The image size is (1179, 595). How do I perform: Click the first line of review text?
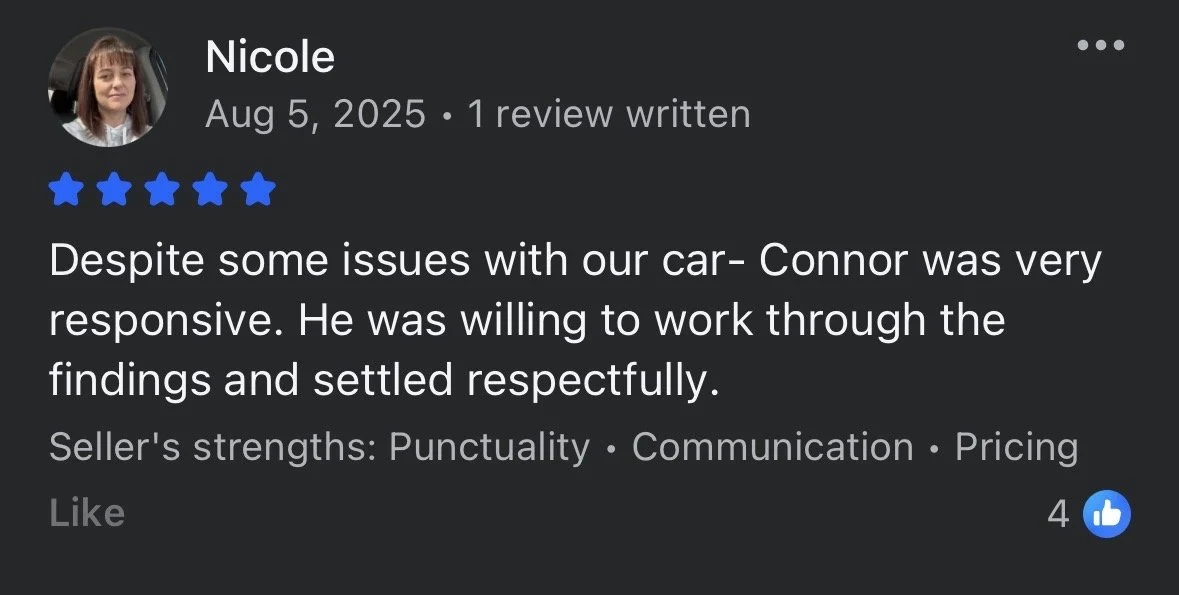[575, 261]
